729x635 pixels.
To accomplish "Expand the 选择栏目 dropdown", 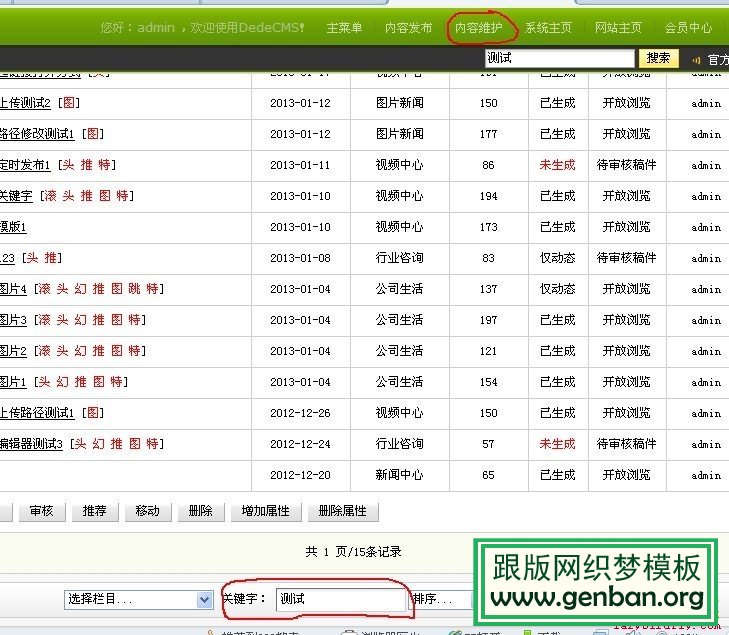I will tap(139, 599).
